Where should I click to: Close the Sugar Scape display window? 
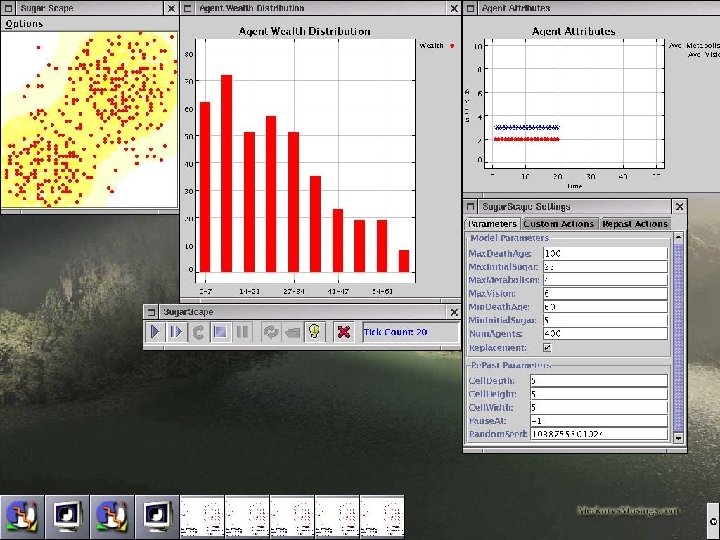click(x=171, y=8)
